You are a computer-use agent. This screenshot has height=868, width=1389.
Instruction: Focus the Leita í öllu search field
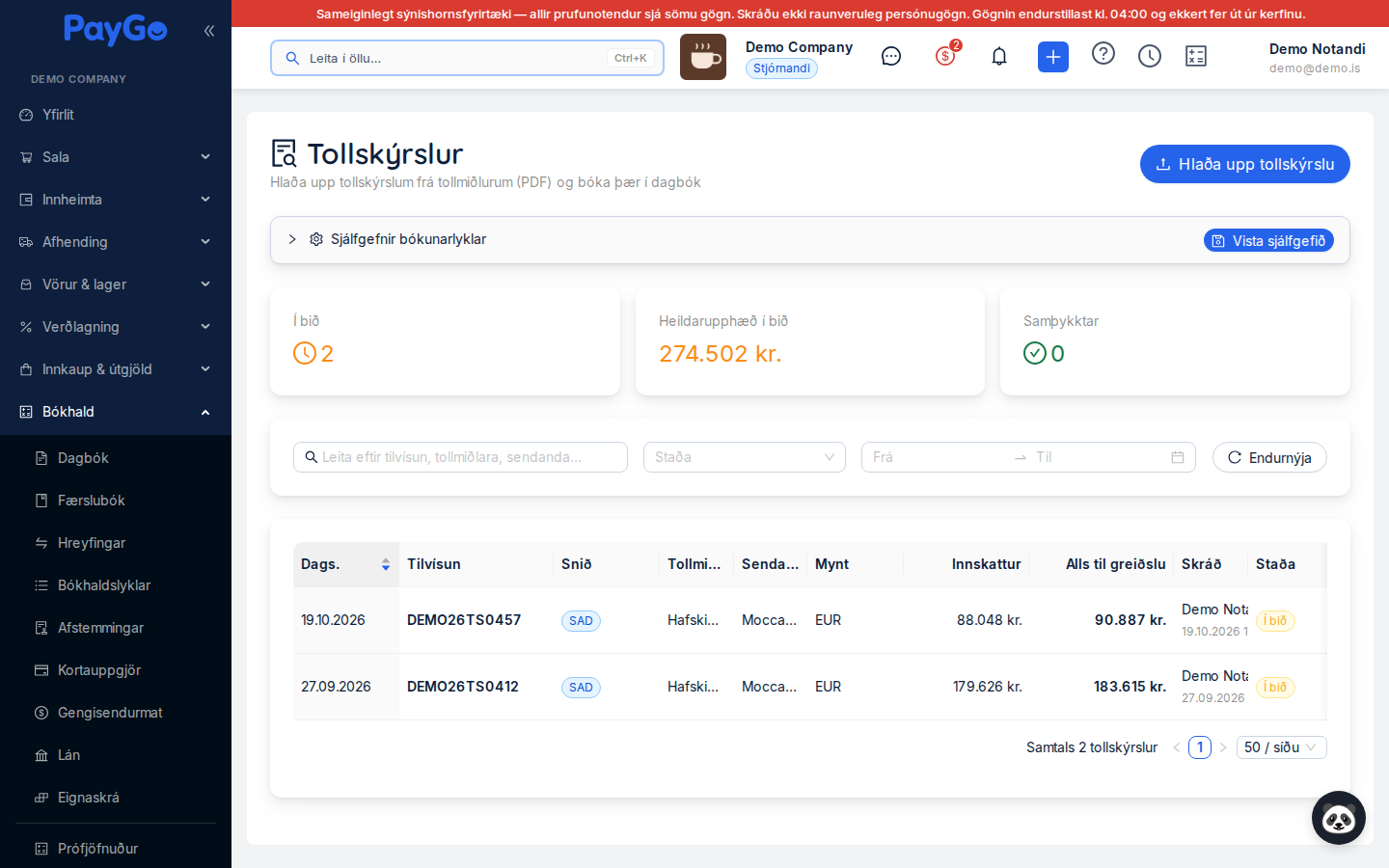467,58
